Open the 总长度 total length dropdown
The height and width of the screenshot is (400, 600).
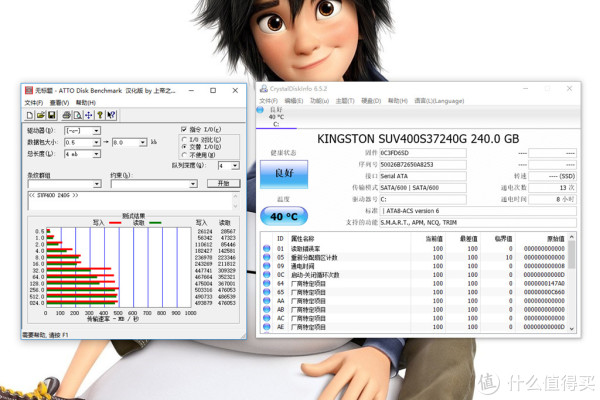(x=97, y=154)
